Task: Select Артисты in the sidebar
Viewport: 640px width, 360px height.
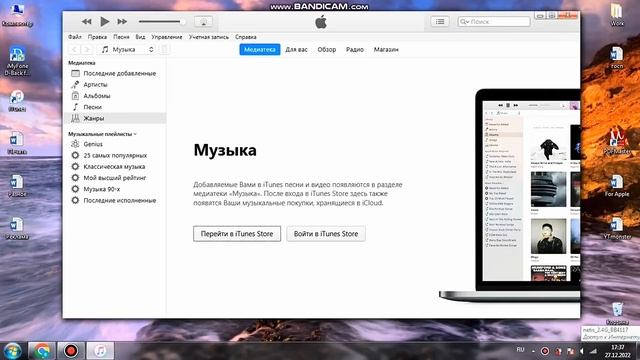Action: pos(115,84)
